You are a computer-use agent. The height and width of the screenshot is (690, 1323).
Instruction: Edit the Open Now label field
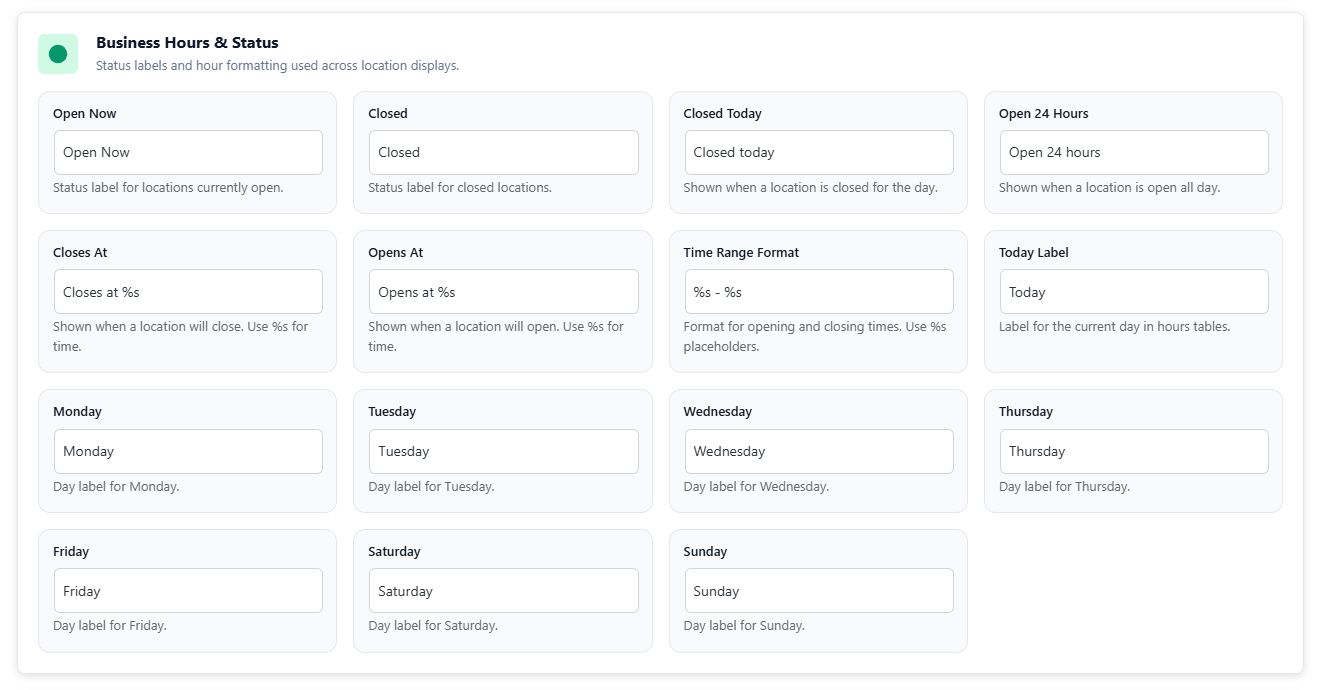pyautogui.click(x=188, y=153)
